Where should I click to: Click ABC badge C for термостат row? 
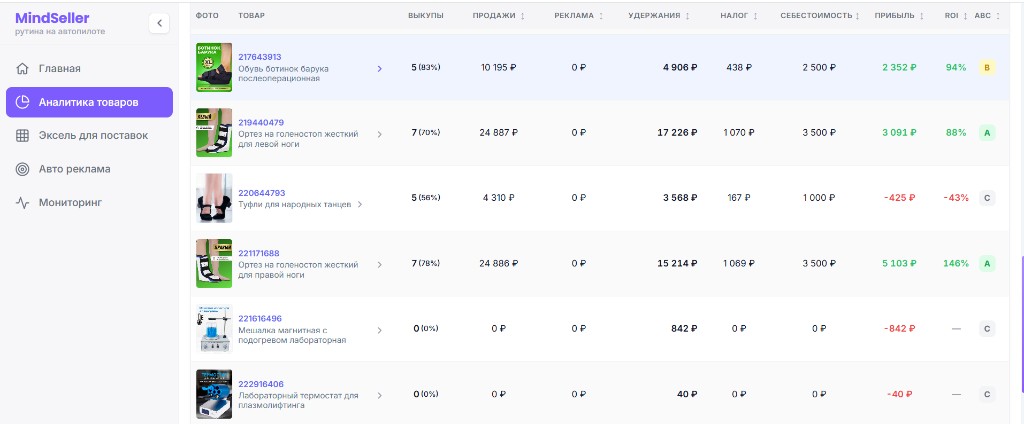coord(987,394)
